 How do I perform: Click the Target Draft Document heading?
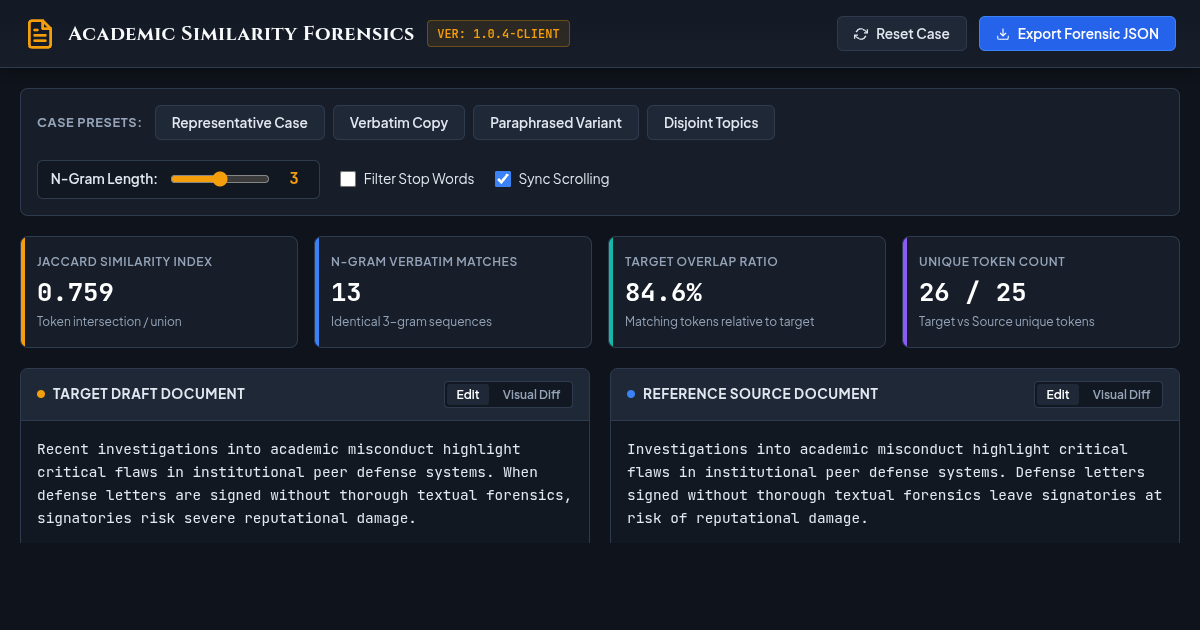pos(149,394)
